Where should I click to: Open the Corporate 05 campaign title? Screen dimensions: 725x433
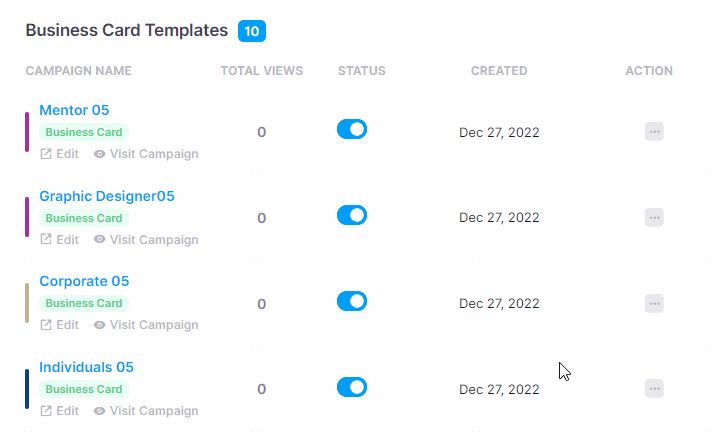[x=84, y=281]
